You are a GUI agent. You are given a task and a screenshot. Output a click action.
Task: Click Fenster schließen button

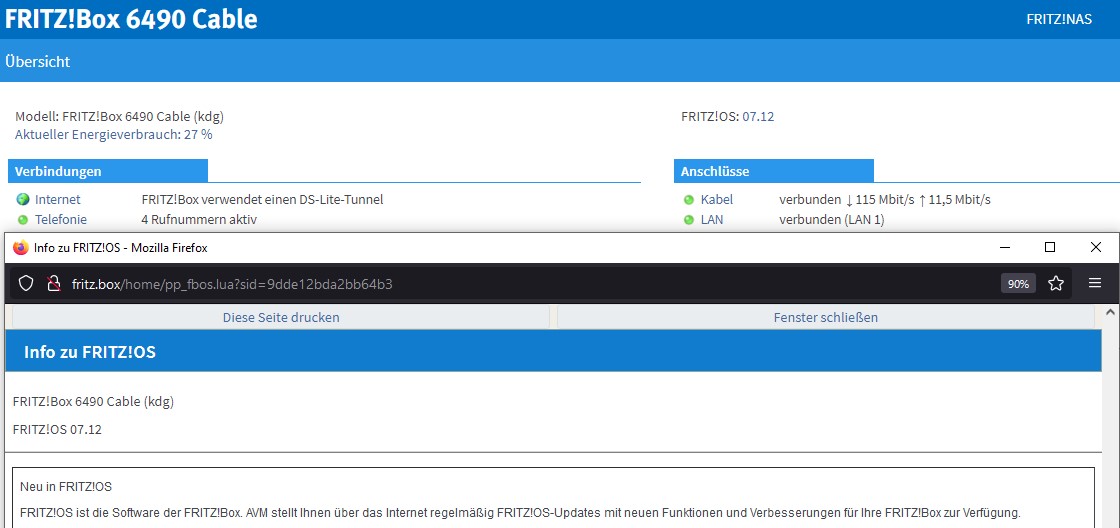click(826, 317)
